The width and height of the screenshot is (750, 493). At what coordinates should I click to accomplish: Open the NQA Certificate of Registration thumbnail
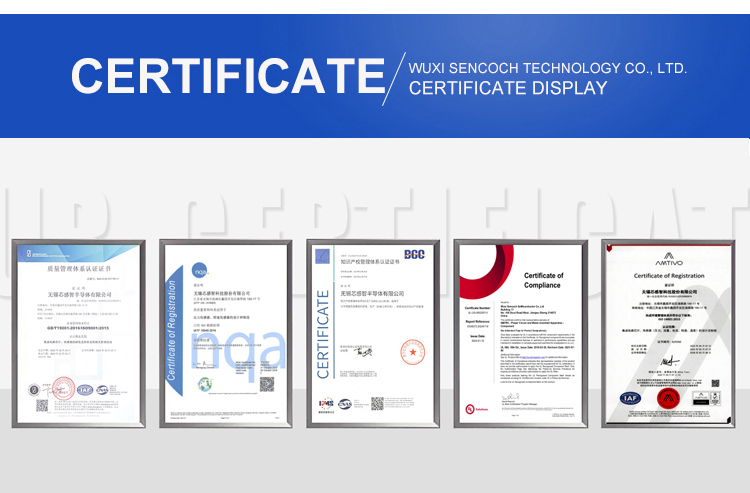click(x=226, y=334)
